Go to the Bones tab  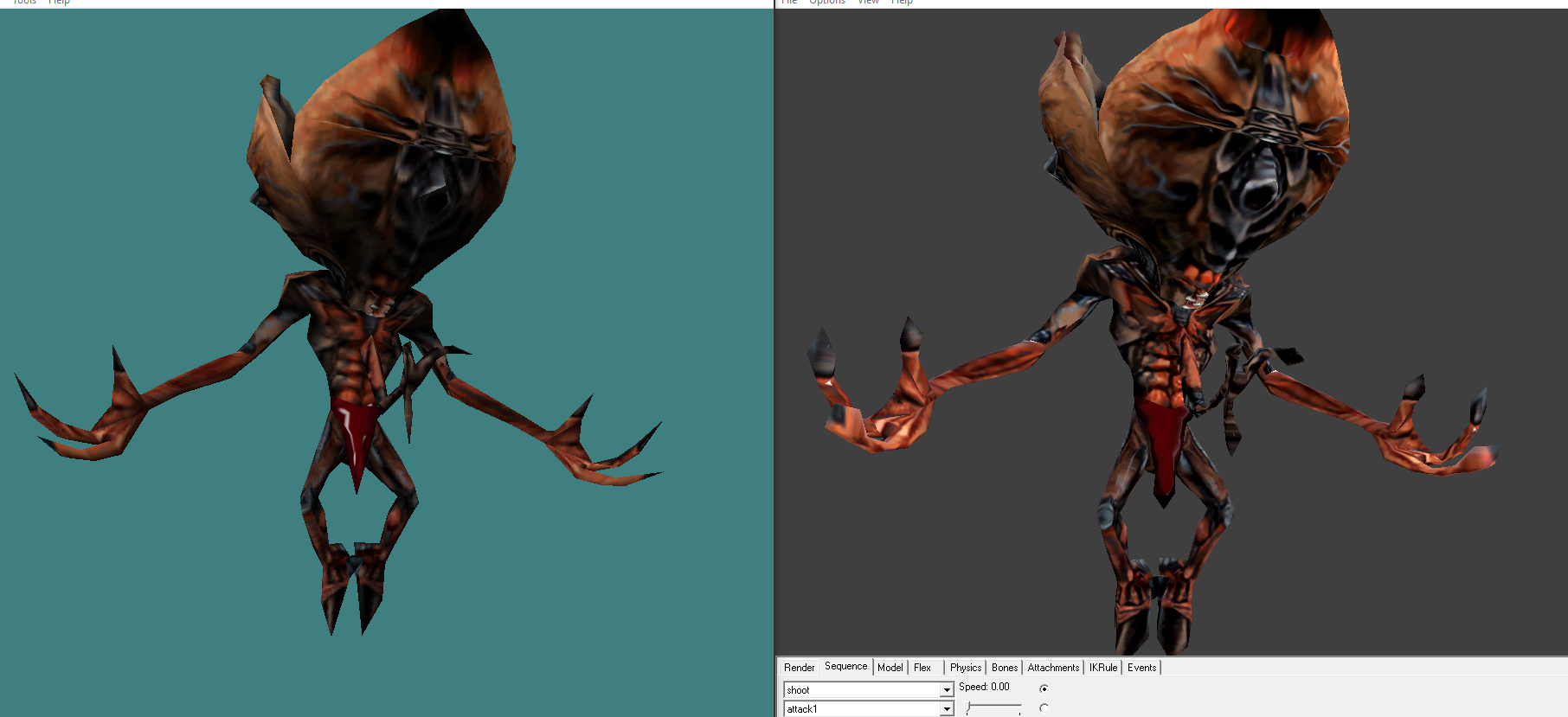[1005, 668]
